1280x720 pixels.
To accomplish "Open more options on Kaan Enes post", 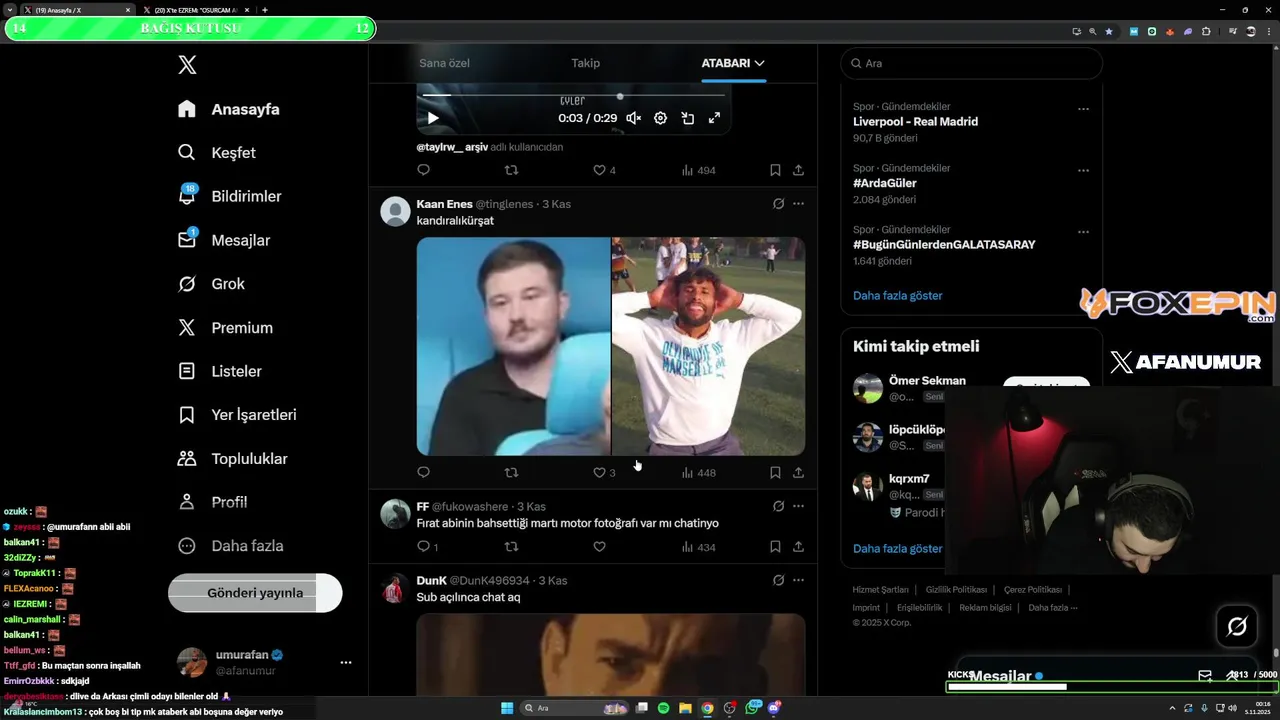I will click(x=798, y=204).
